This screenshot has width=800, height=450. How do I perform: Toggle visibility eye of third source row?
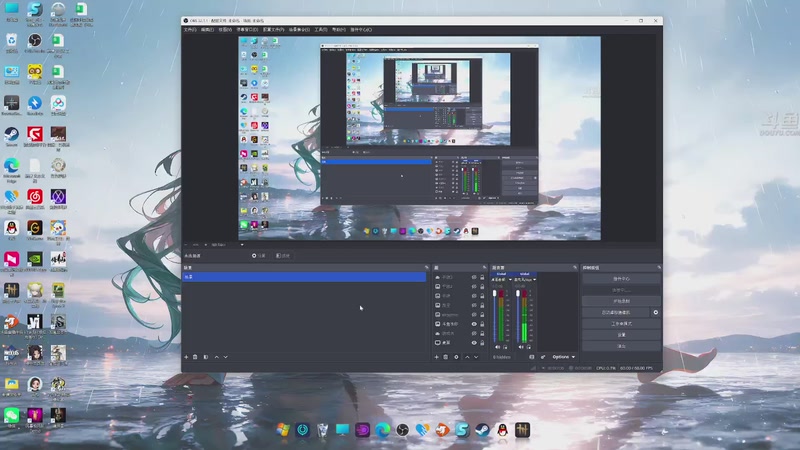[x=474, y=296]
